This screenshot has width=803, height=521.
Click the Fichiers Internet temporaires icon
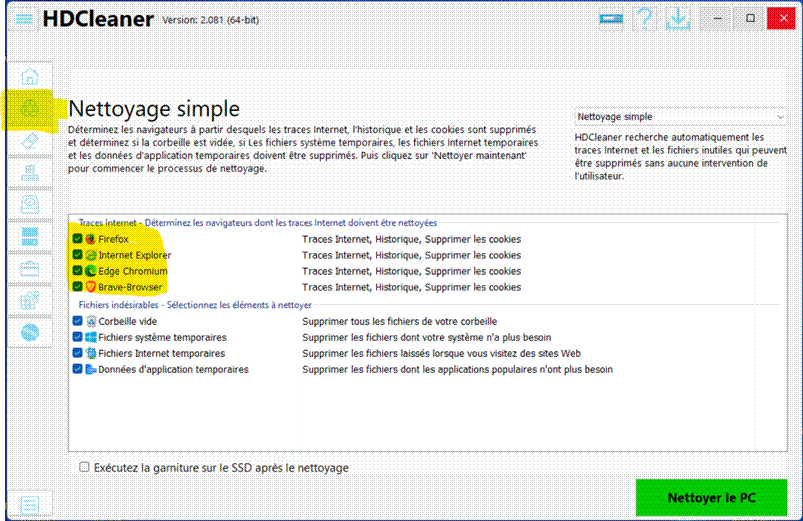tap(91, 353)
